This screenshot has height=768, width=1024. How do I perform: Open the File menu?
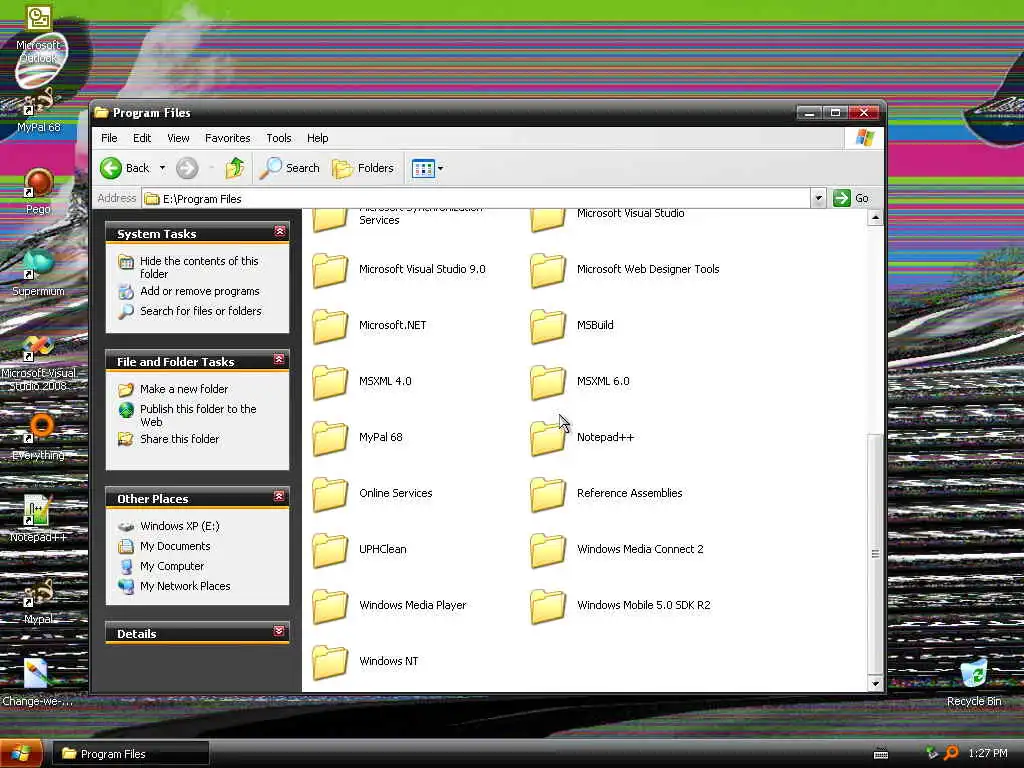tap(109, 138)
